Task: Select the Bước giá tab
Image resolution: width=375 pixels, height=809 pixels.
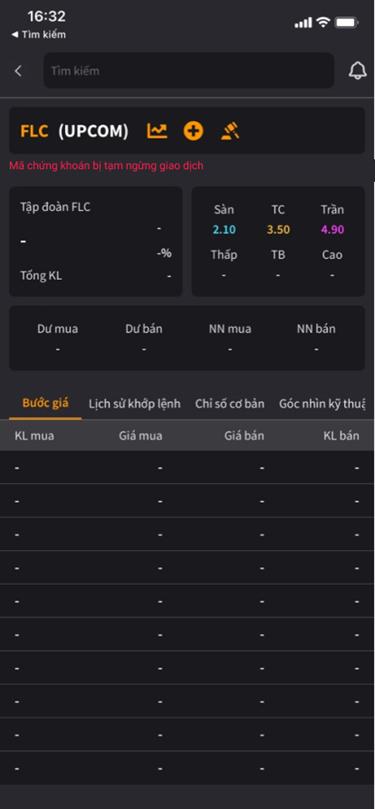Action: [45, 403]
